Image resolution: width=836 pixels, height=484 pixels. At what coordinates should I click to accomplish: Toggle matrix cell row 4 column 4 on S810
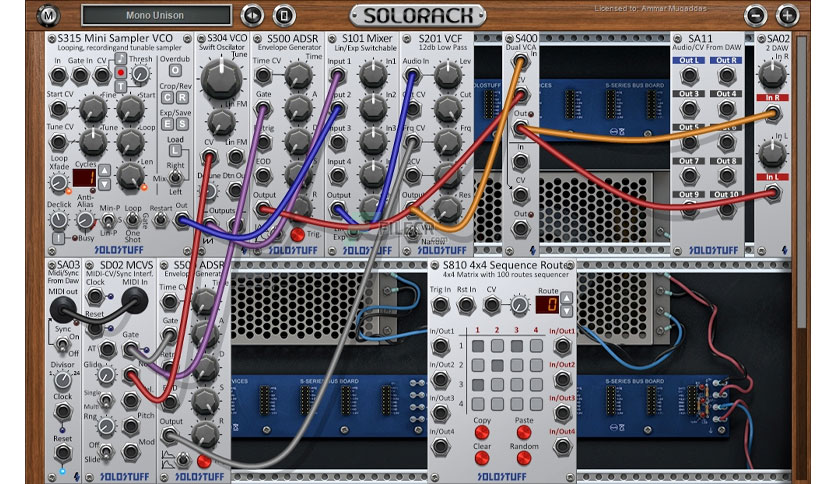click(536, 404)
